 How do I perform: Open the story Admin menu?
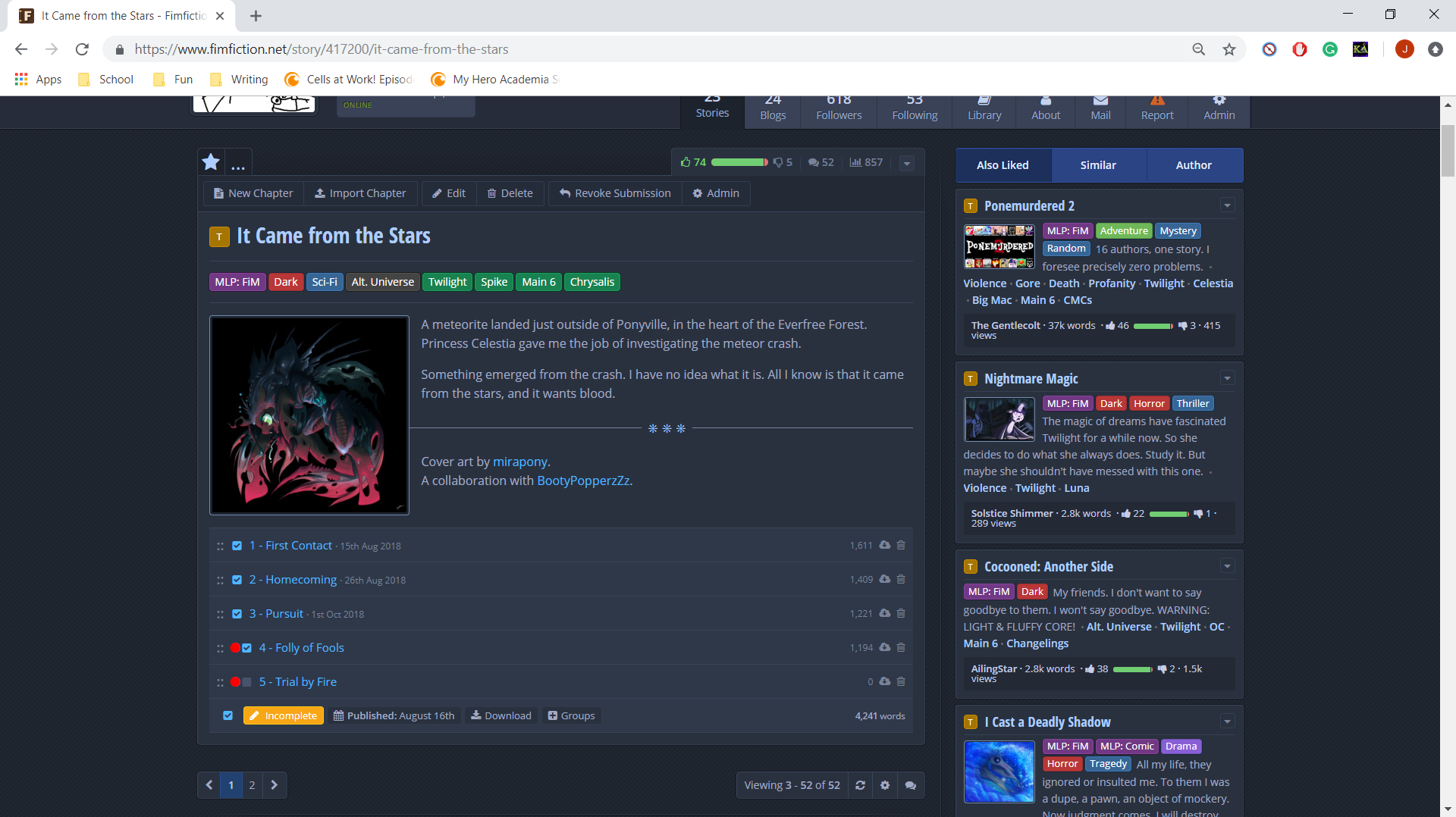click(x=716, y=193)
